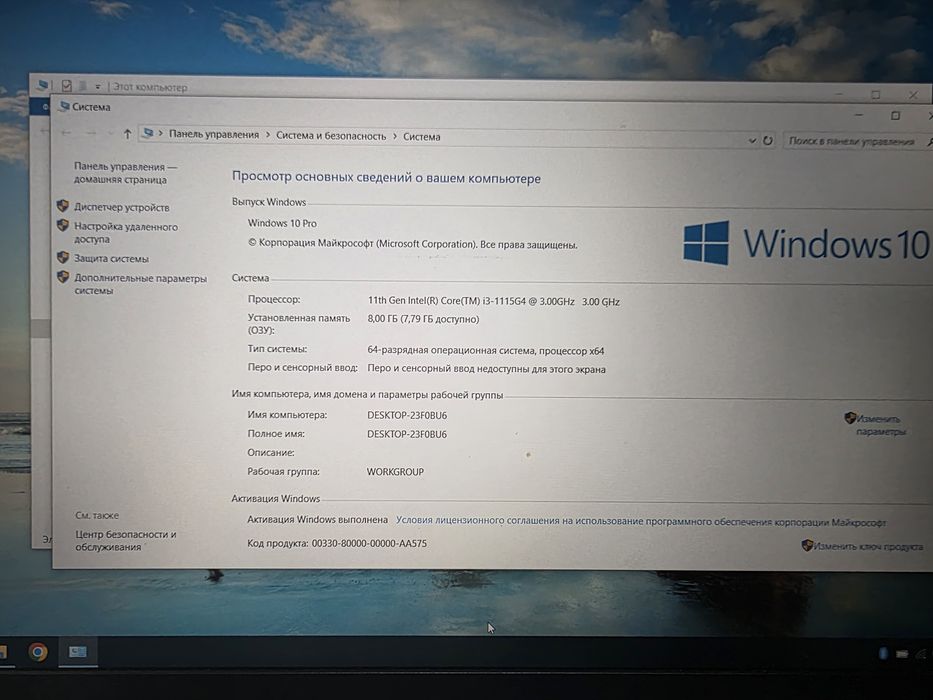
Task: Click Windows 10 Pro edition text
Action: click(x=282, y=223)
